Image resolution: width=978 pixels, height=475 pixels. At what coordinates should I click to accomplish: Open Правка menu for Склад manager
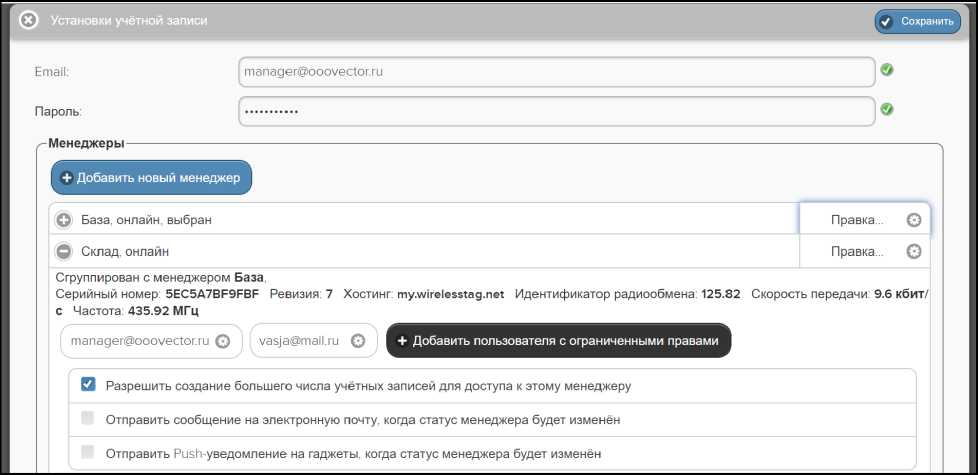coord(864,252)
